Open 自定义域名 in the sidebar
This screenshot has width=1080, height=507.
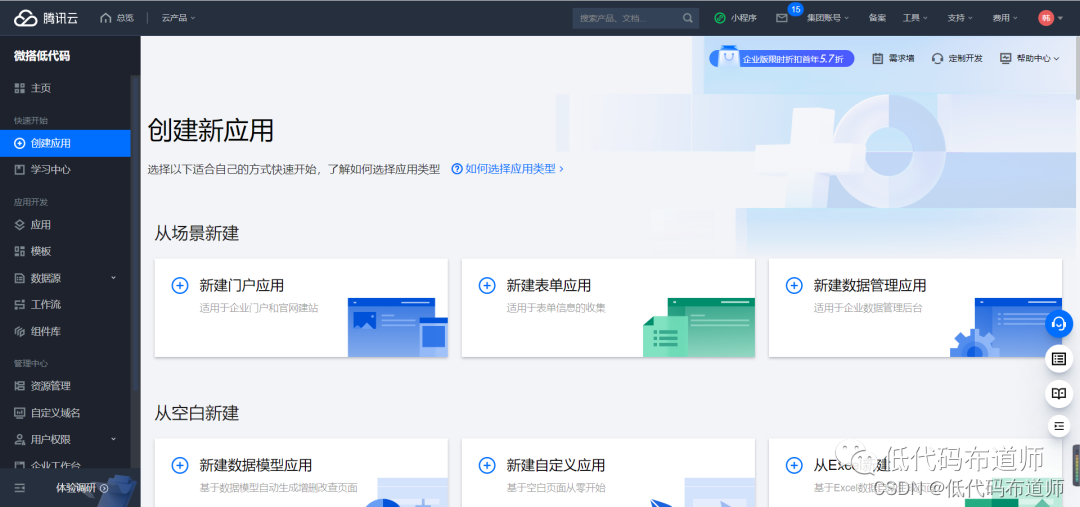tap(65, 413)
